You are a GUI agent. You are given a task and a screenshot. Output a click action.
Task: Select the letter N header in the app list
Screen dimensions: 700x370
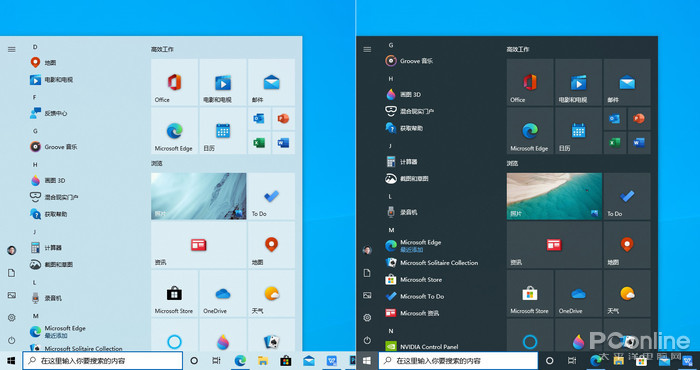coord(391,331)
